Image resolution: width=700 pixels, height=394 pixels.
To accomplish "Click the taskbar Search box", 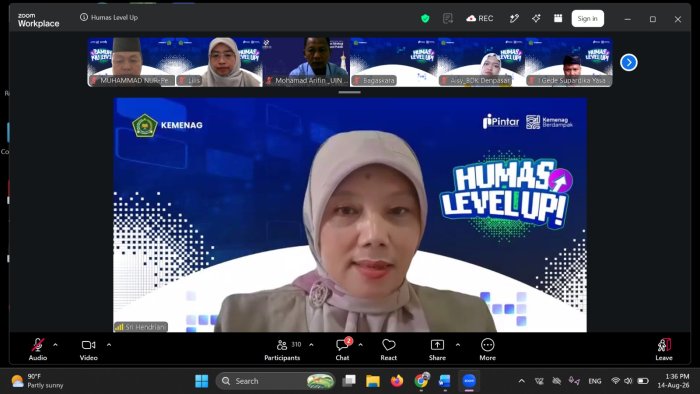I will 275,381.
